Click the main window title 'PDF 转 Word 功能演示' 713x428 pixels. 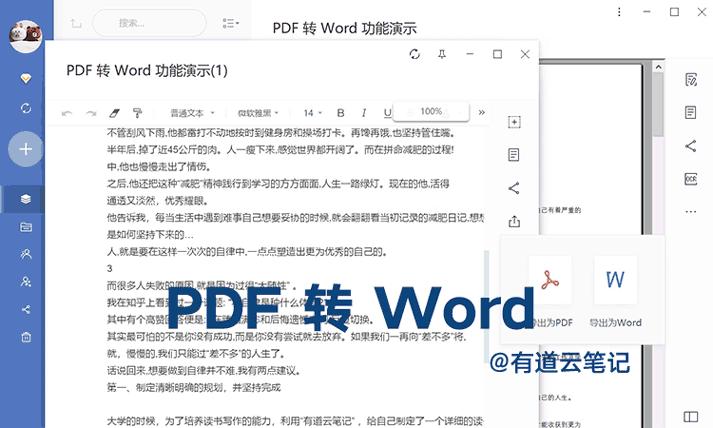344,28
